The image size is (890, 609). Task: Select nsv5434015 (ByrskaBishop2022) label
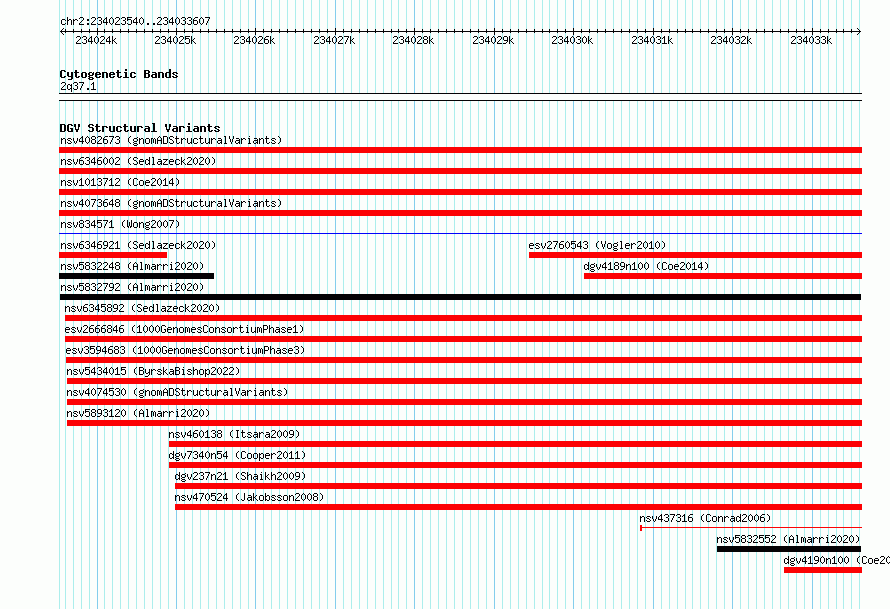pyautogui.click(x=153, y=371)
